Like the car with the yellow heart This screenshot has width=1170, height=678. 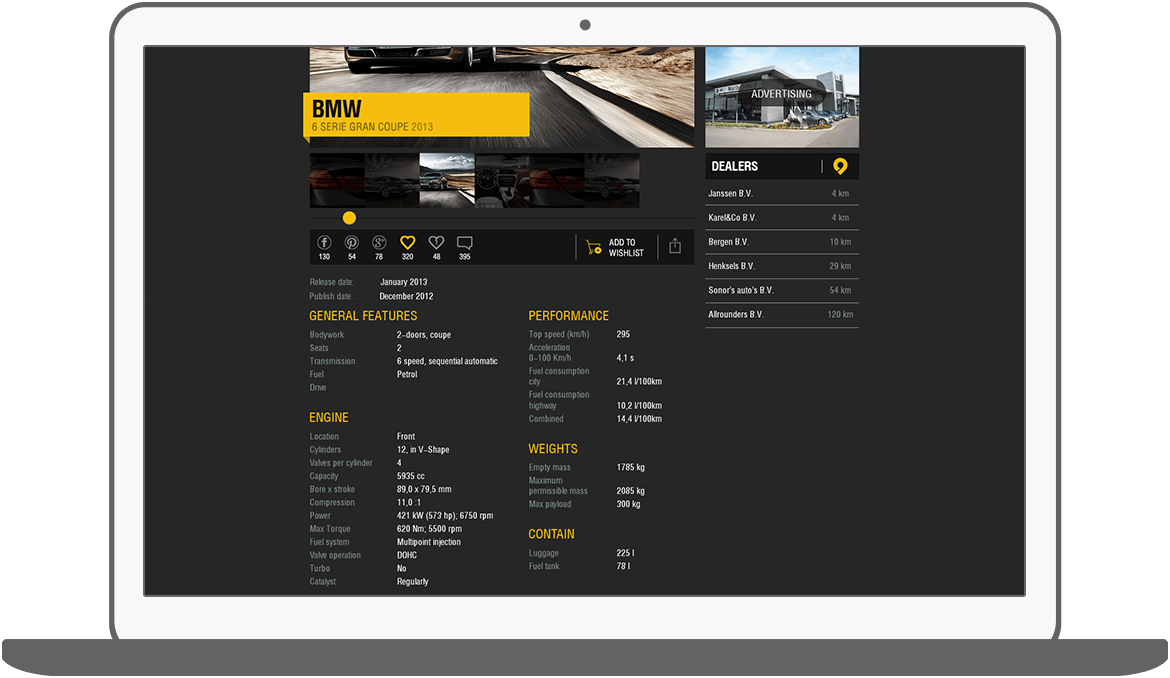(407, 242)
